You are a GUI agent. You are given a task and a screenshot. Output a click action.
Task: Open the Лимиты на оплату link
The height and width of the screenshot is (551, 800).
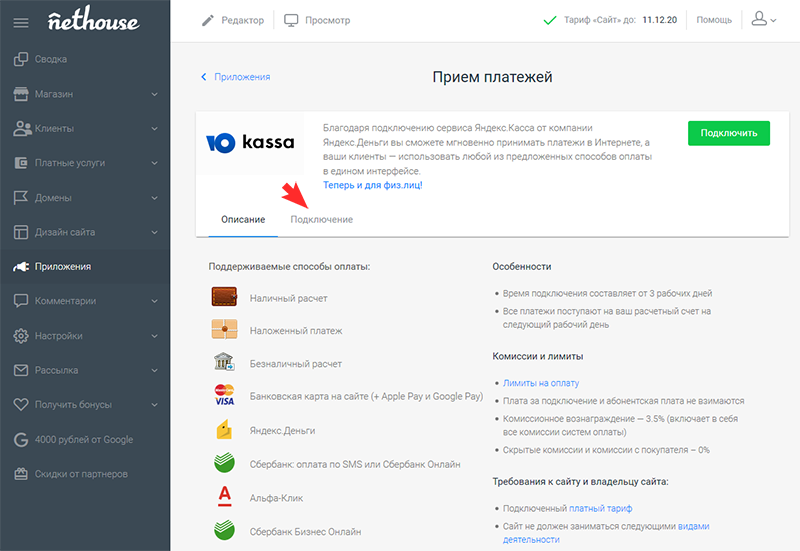click(x=541, y=383)
